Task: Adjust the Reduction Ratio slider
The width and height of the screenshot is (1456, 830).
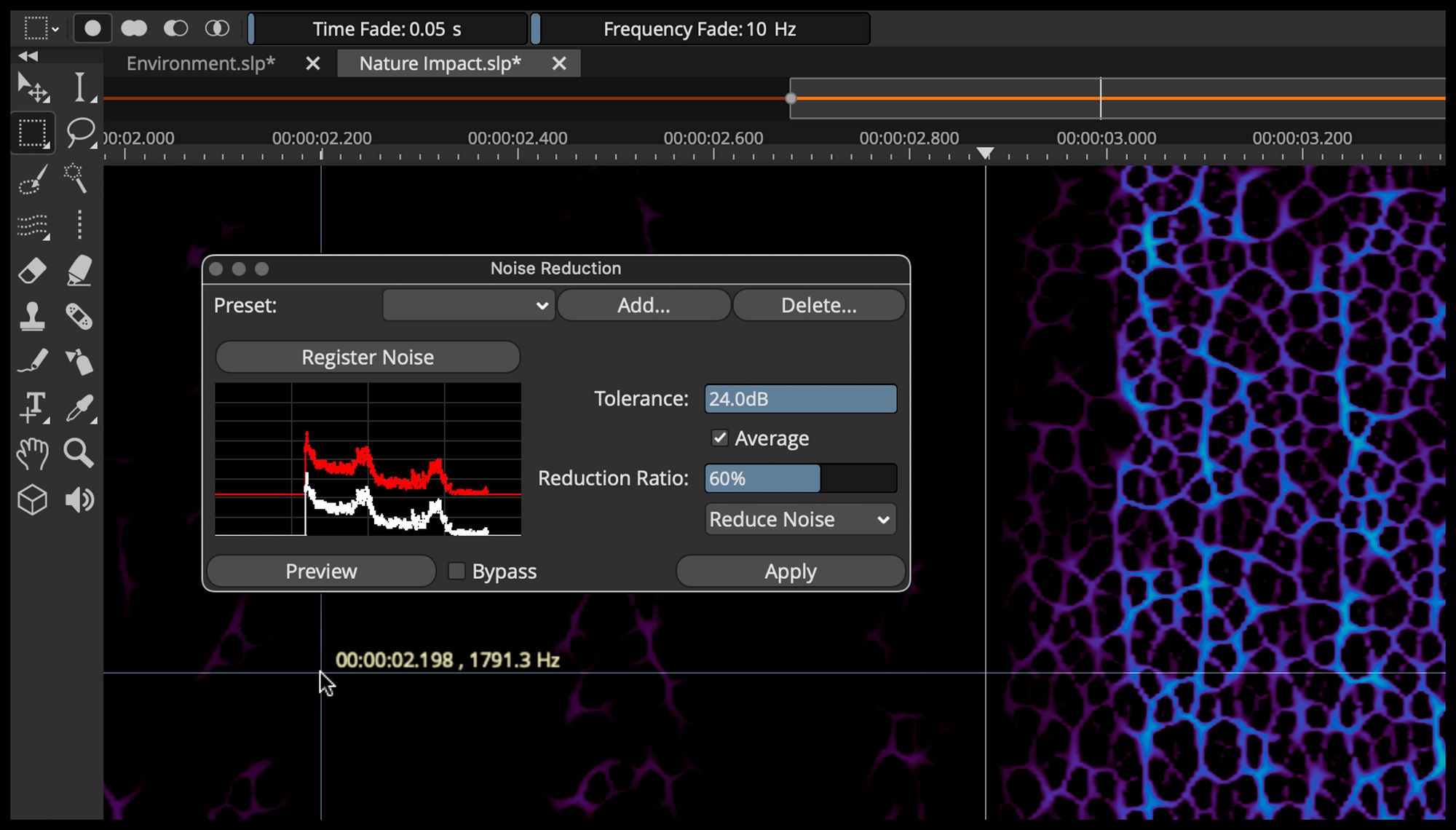Action: 799,478
